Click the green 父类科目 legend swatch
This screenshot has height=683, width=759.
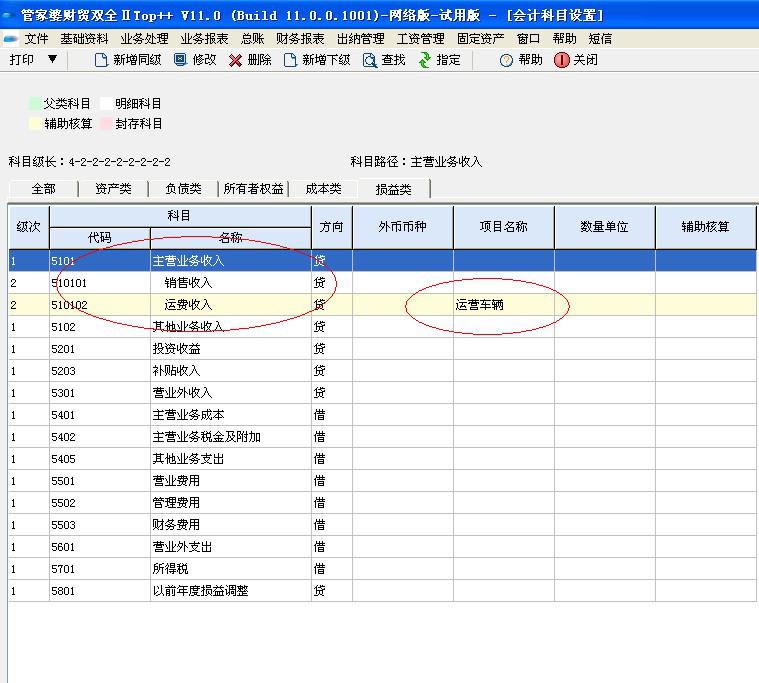pyautogui.click(x=35, y=103)
